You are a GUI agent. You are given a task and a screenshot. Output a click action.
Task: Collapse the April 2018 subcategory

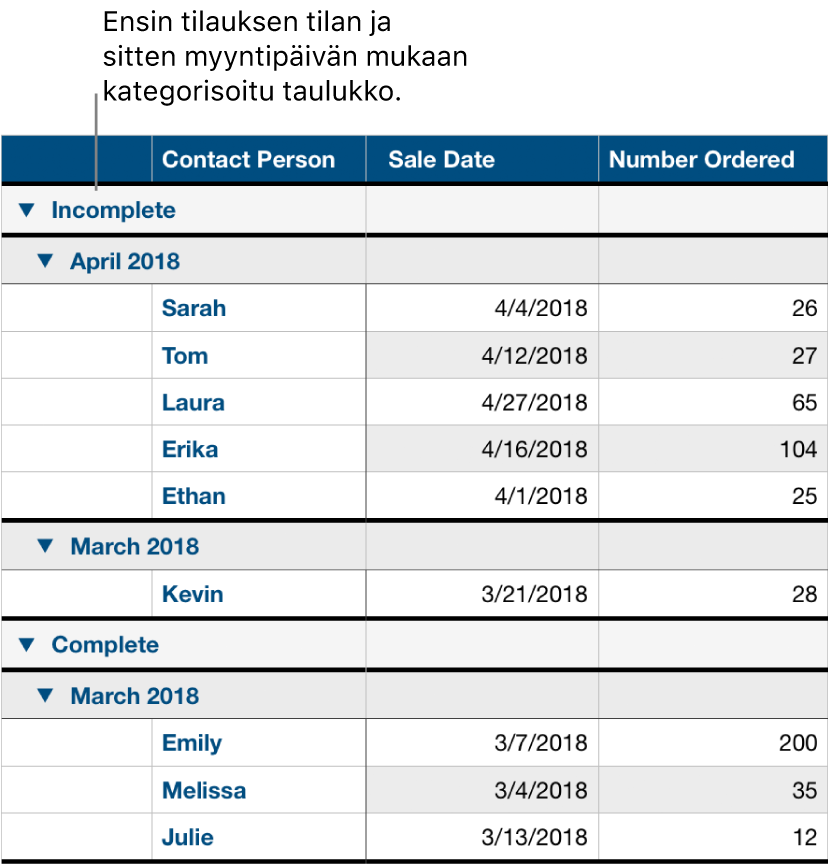[43, 260]
